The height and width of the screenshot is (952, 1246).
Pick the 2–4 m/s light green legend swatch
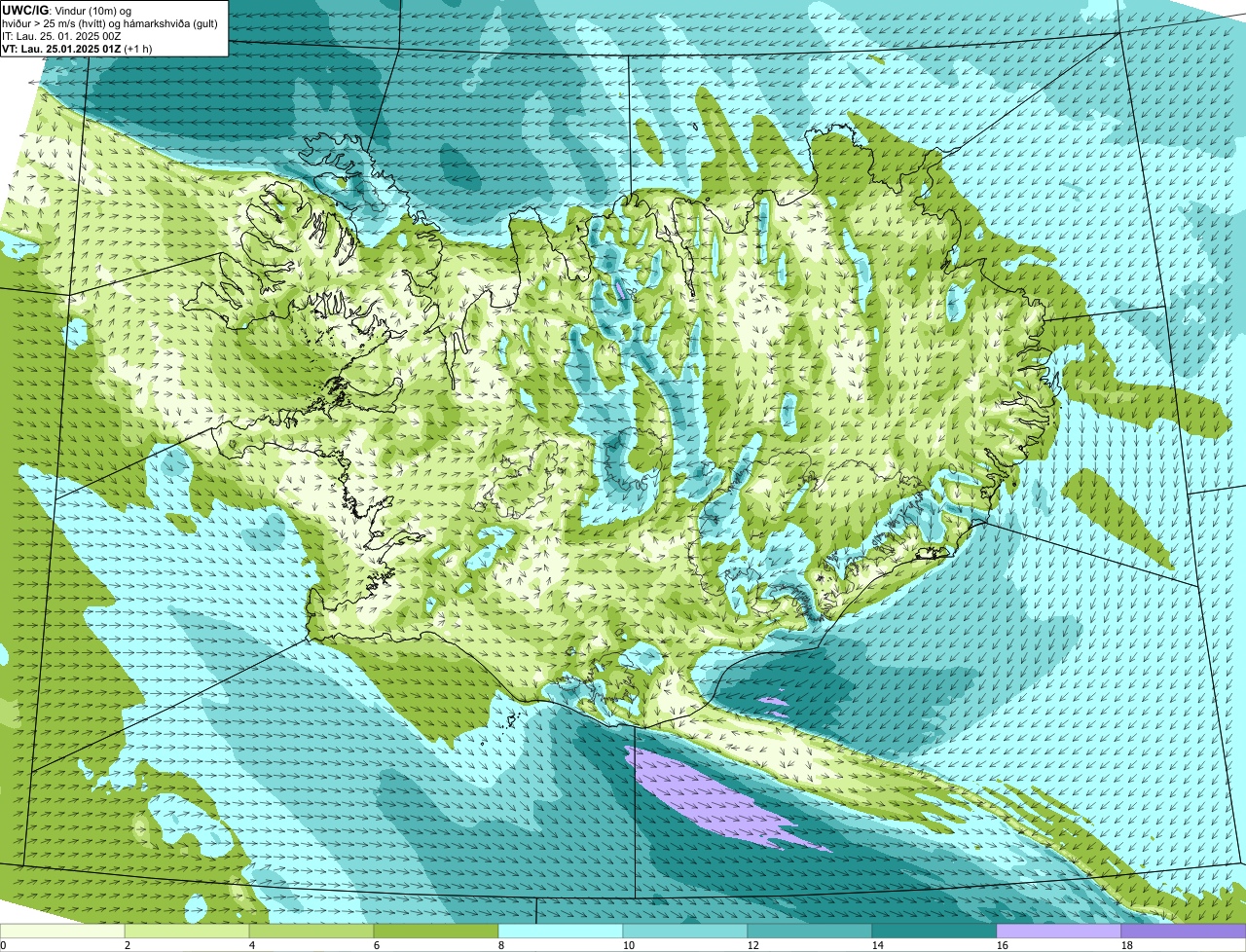point(187,932)
